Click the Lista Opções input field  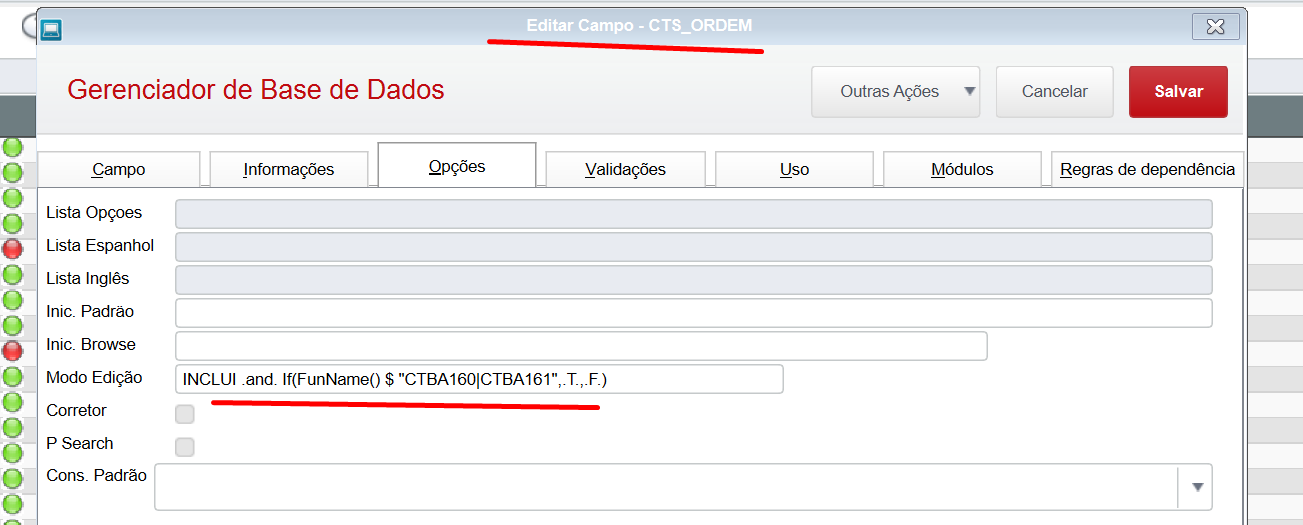point(693,214)
